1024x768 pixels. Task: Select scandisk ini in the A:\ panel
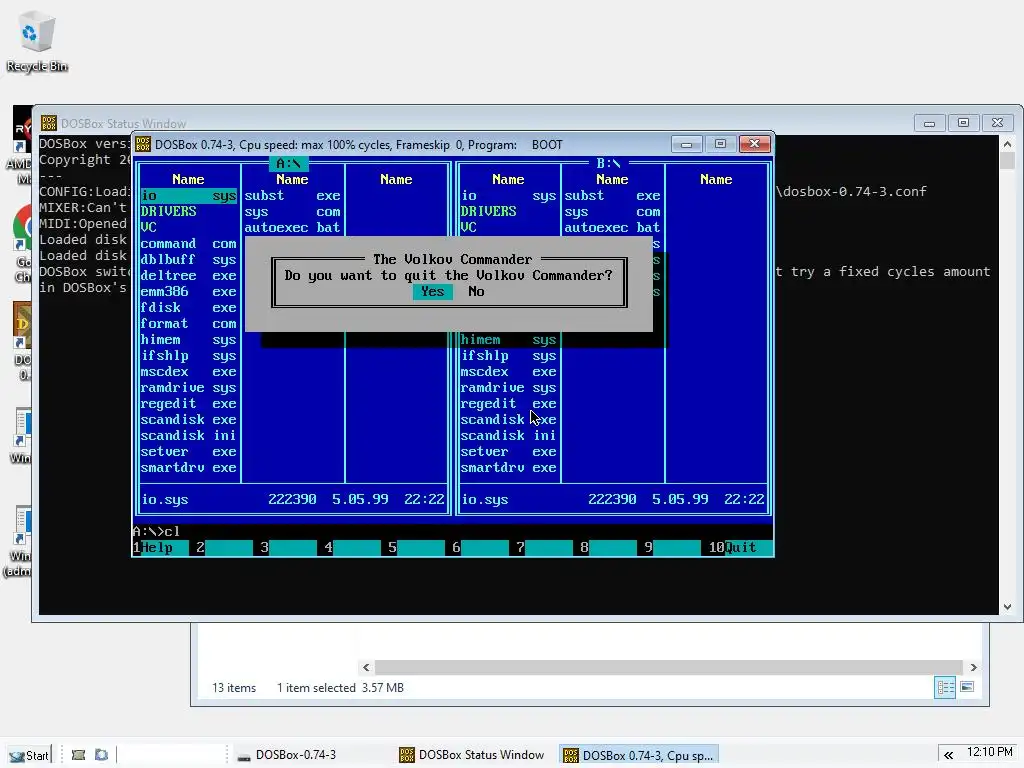click(x=189, y=435)
